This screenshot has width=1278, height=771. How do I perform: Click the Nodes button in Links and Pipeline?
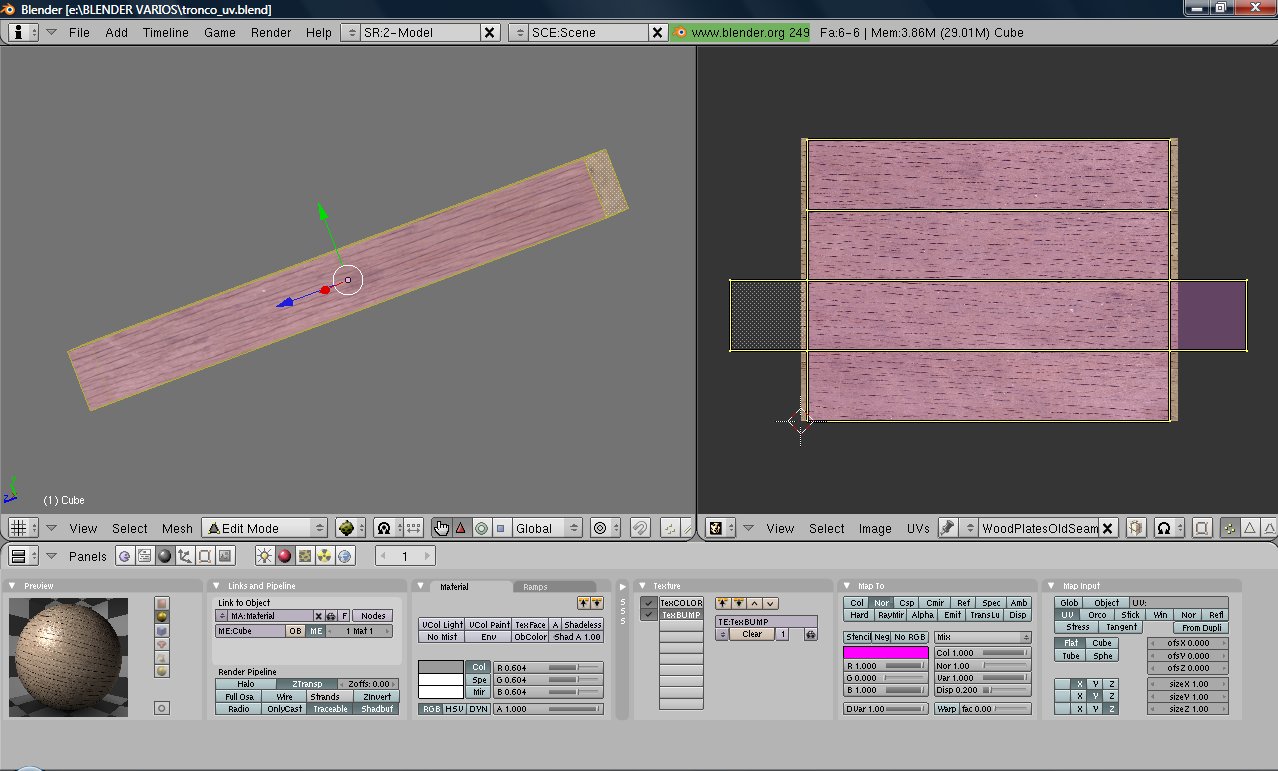point(373,616)
